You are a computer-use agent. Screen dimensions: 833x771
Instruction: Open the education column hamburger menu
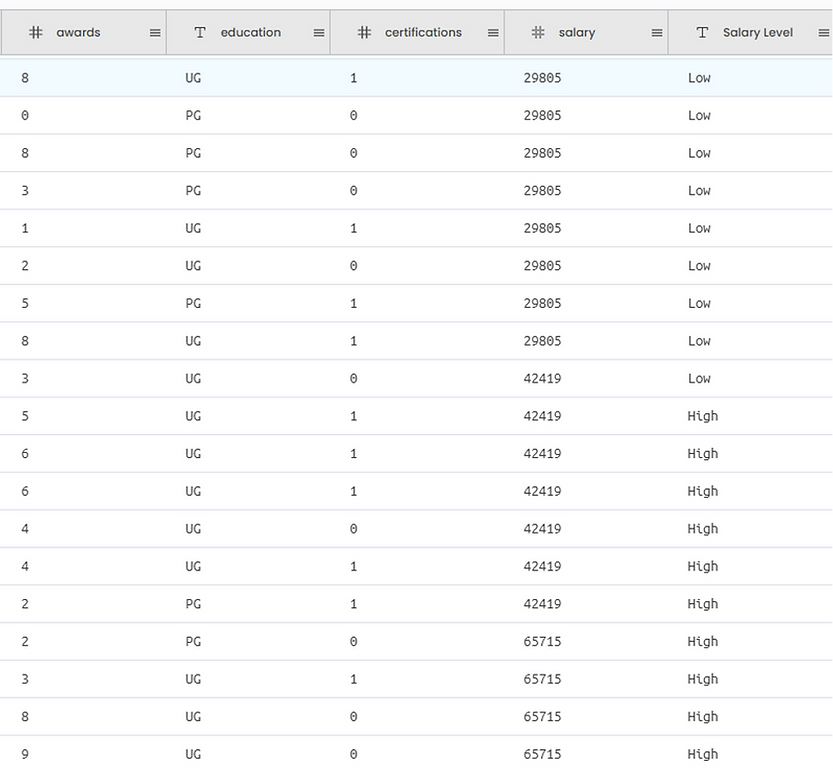click(319, 33)
